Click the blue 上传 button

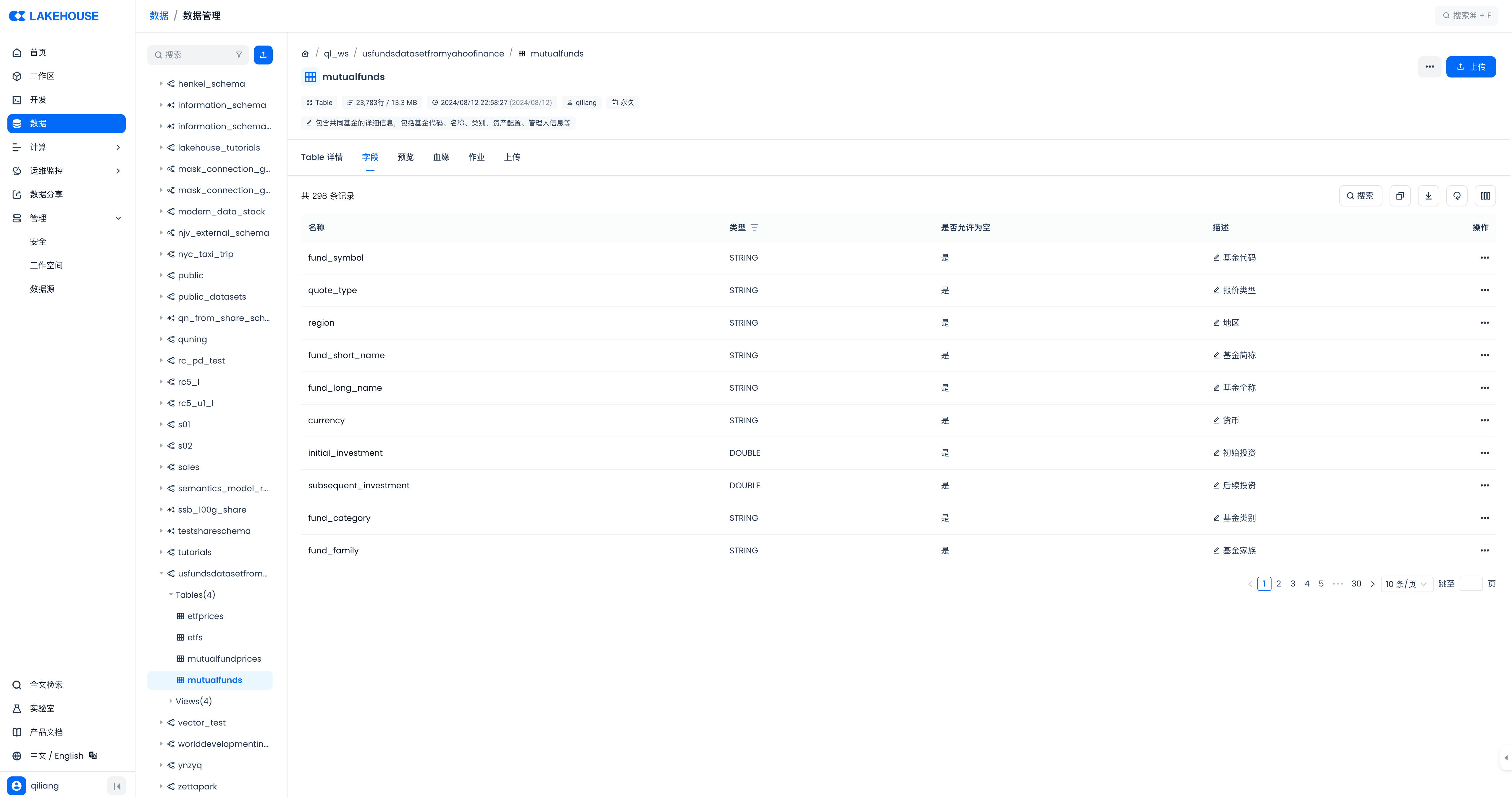click(x=1470, y=67)
